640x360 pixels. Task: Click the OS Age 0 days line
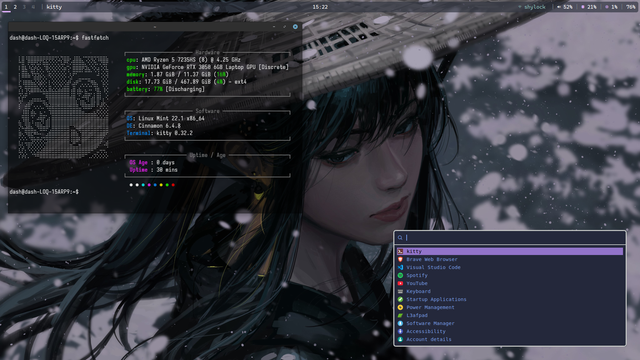click(x=152, y=162)
